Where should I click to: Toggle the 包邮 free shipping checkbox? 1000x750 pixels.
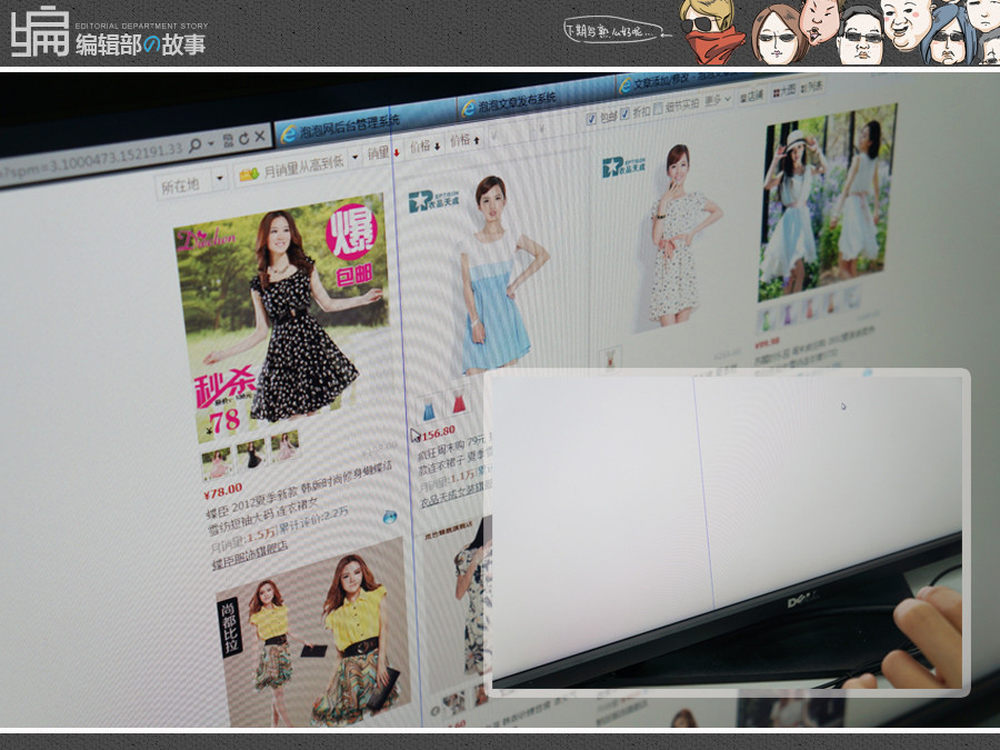pos(591,118)
